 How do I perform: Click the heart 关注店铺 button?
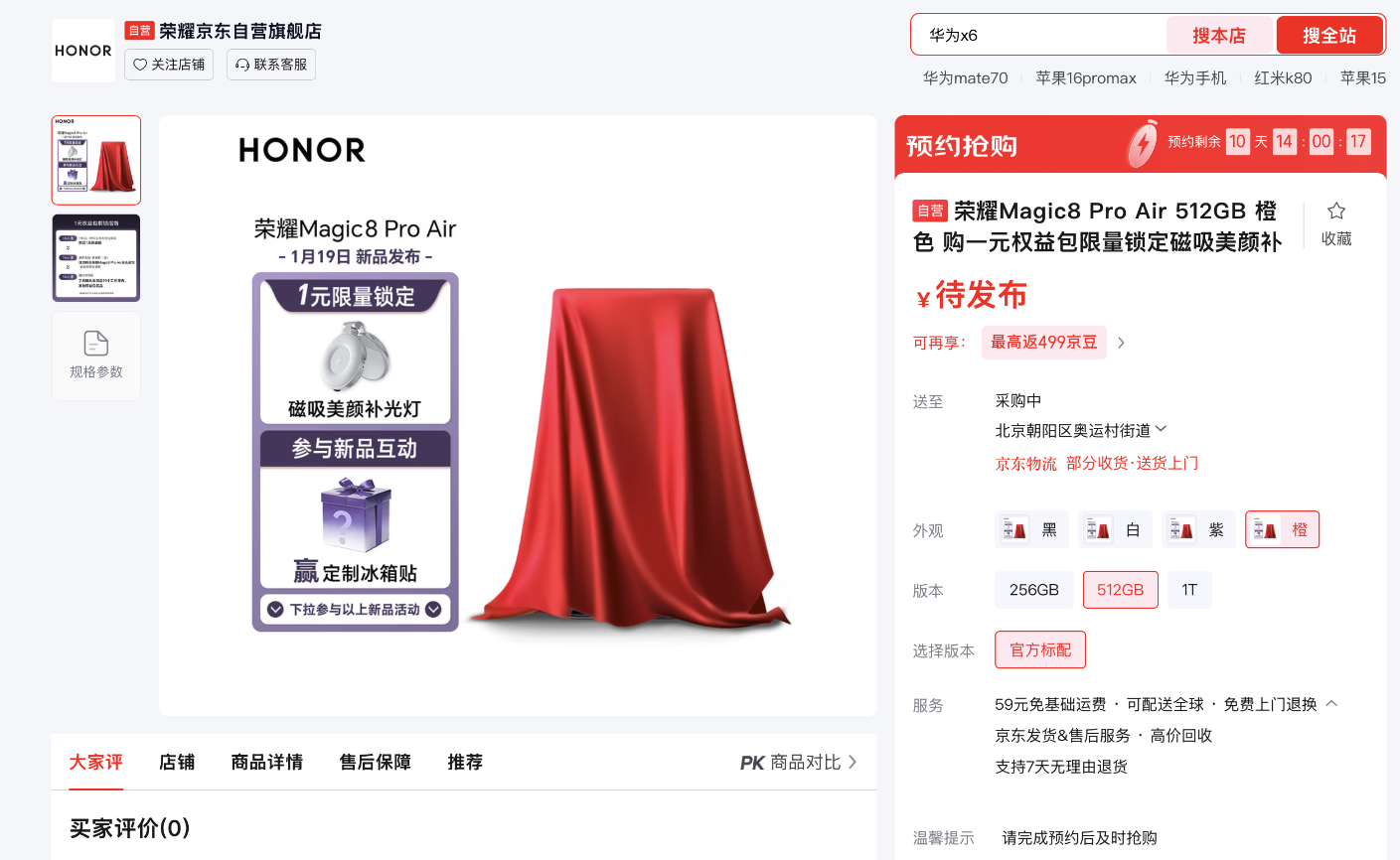[169, 65]
